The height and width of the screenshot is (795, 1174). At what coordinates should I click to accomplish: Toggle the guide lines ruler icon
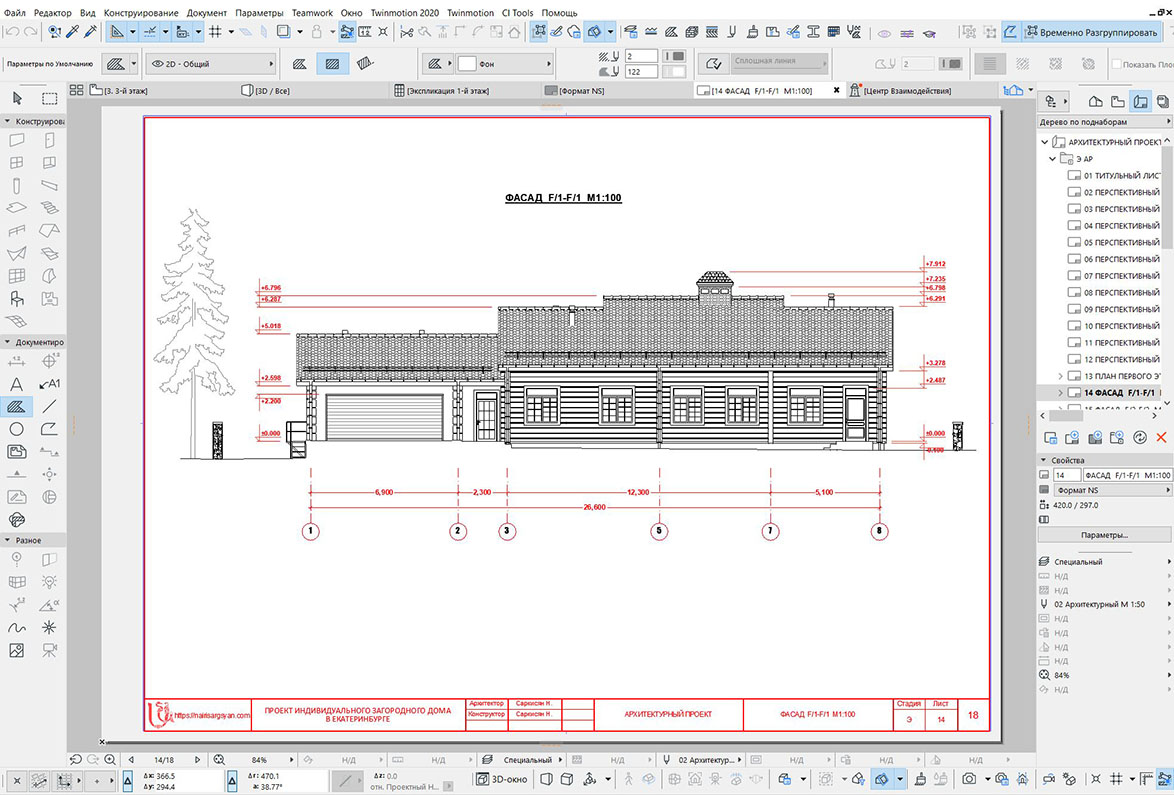pyautogui.click(x=117, y=31)
